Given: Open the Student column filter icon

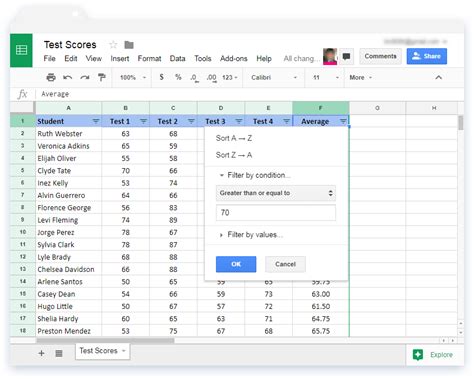Looking at the screenshot, I should [96, 121].
